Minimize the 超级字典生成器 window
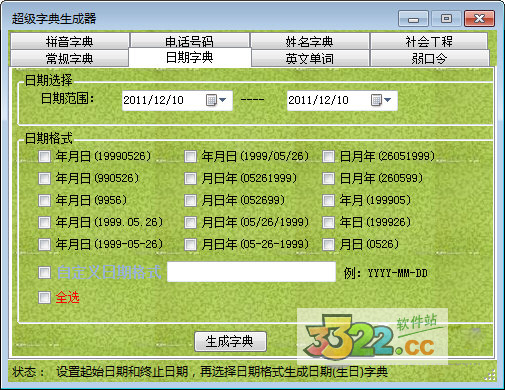 [x=413, y=18]
